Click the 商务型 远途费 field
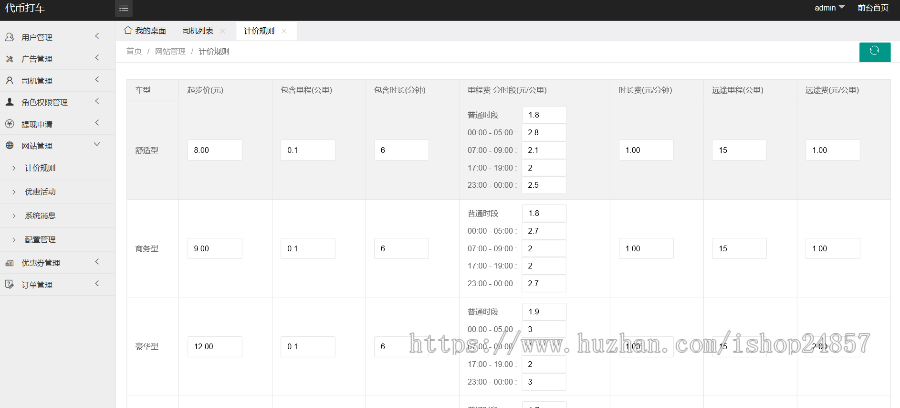This screenshot has height=408, width=900. (x=833, y=248)
